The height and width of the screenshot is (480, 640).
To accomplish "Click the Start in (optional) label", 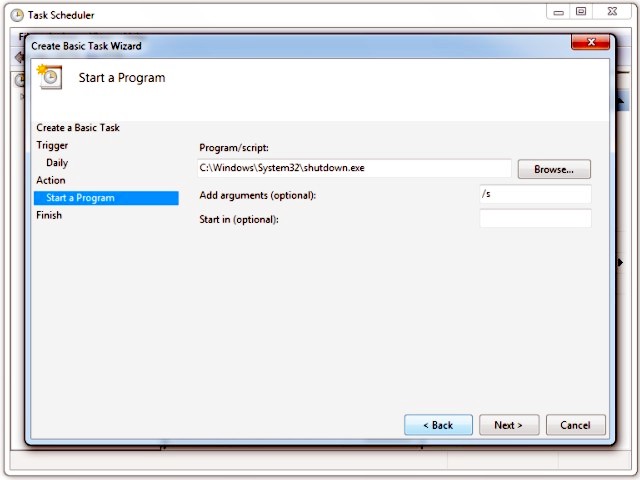I will click(x=239, y=220).
